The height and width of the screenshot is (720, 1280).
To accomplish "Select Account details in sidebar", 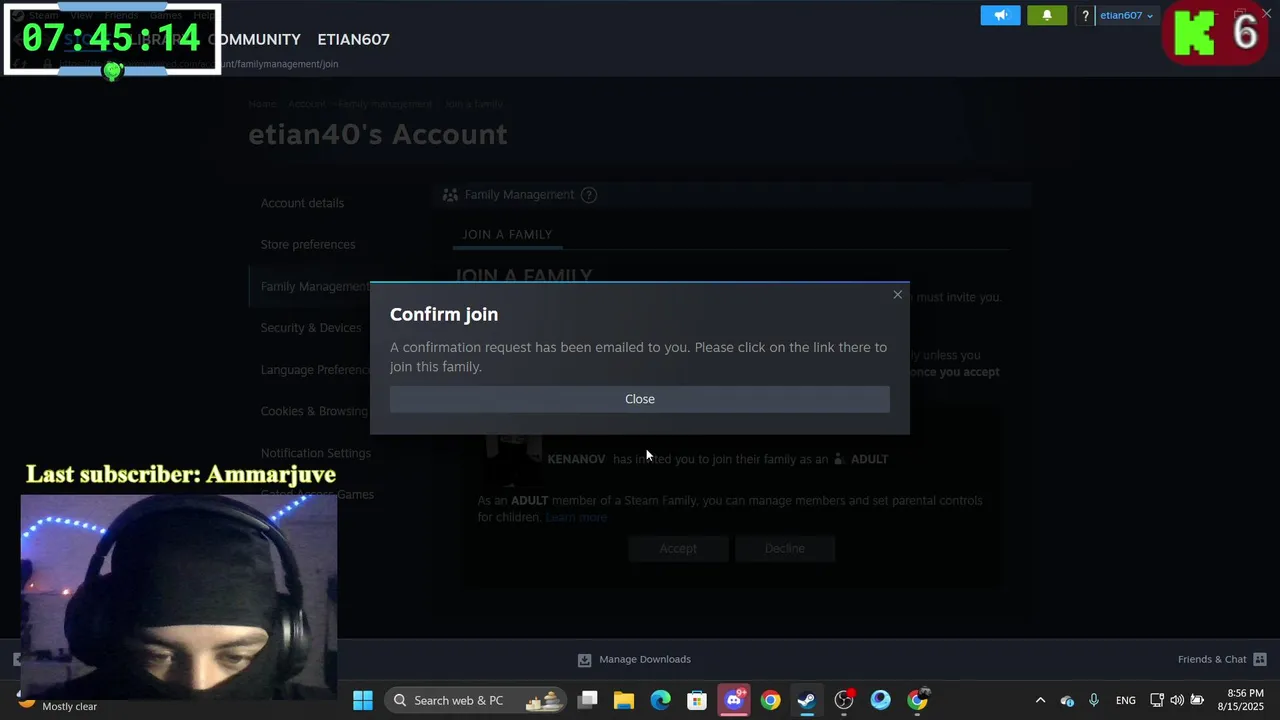I will [x=302, y=203].
